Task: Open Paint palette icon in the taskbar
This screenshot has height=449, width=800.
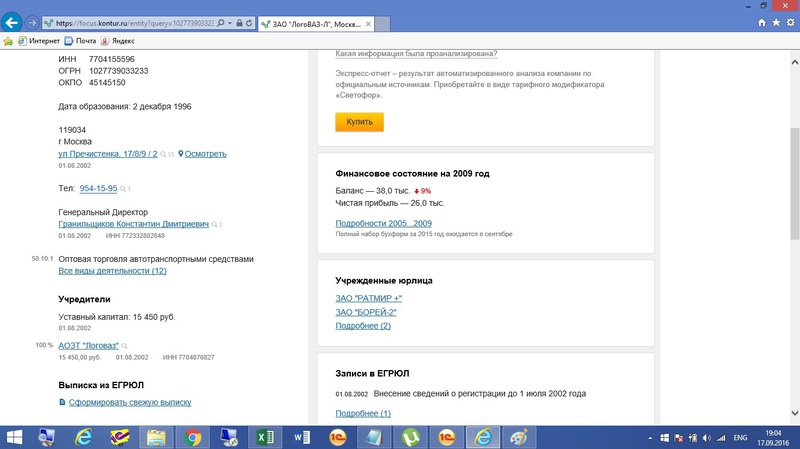Action: [519, 438]
